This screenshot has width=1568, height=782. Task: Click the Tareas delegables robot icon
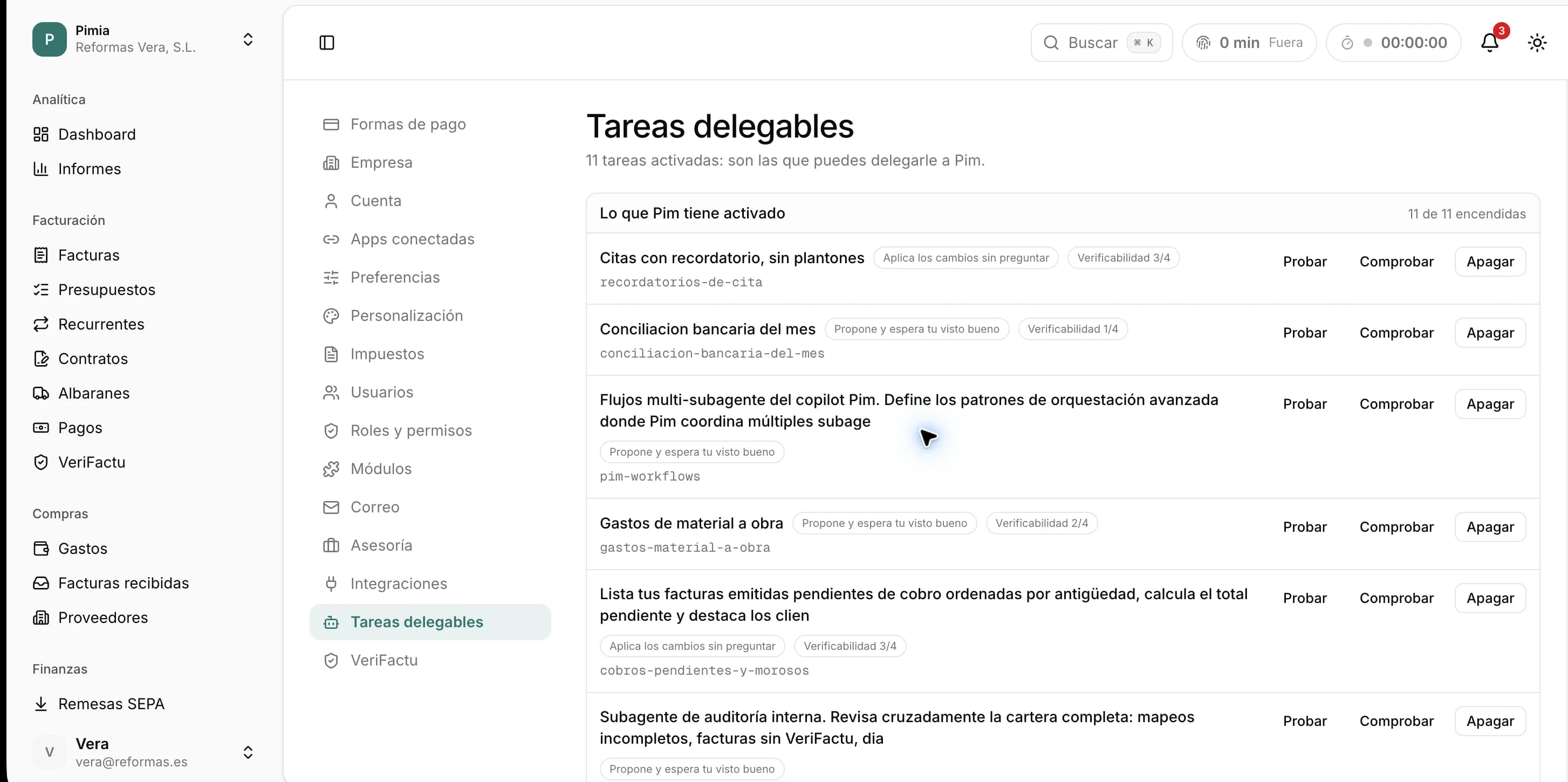(331, 622)
